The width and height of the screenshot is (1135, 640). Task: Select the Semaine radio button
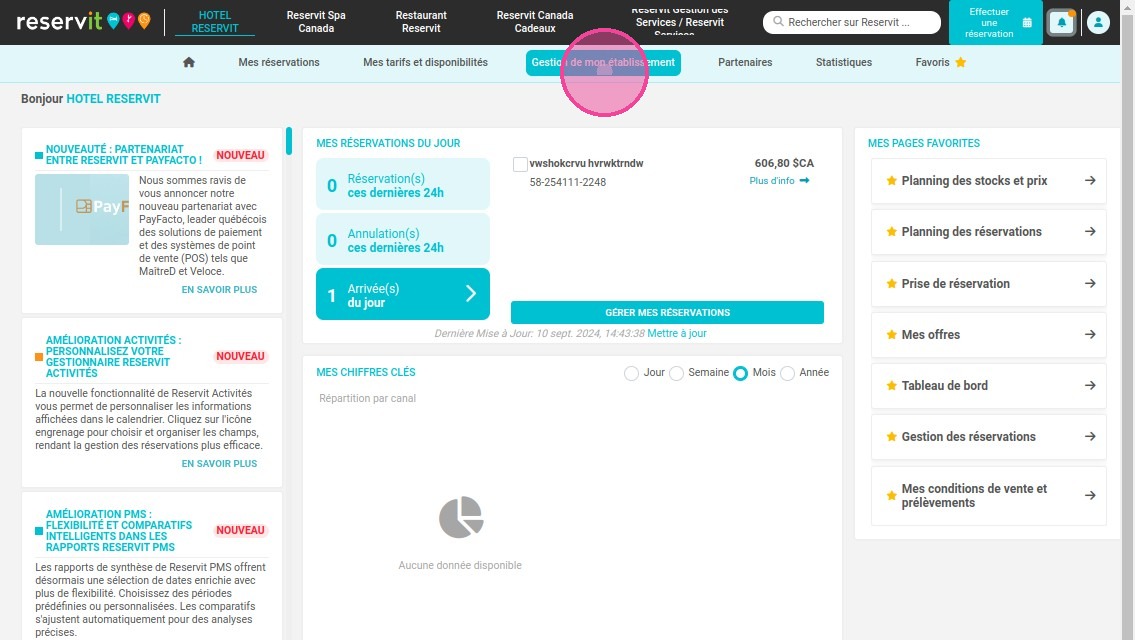(x=676, y=373)
